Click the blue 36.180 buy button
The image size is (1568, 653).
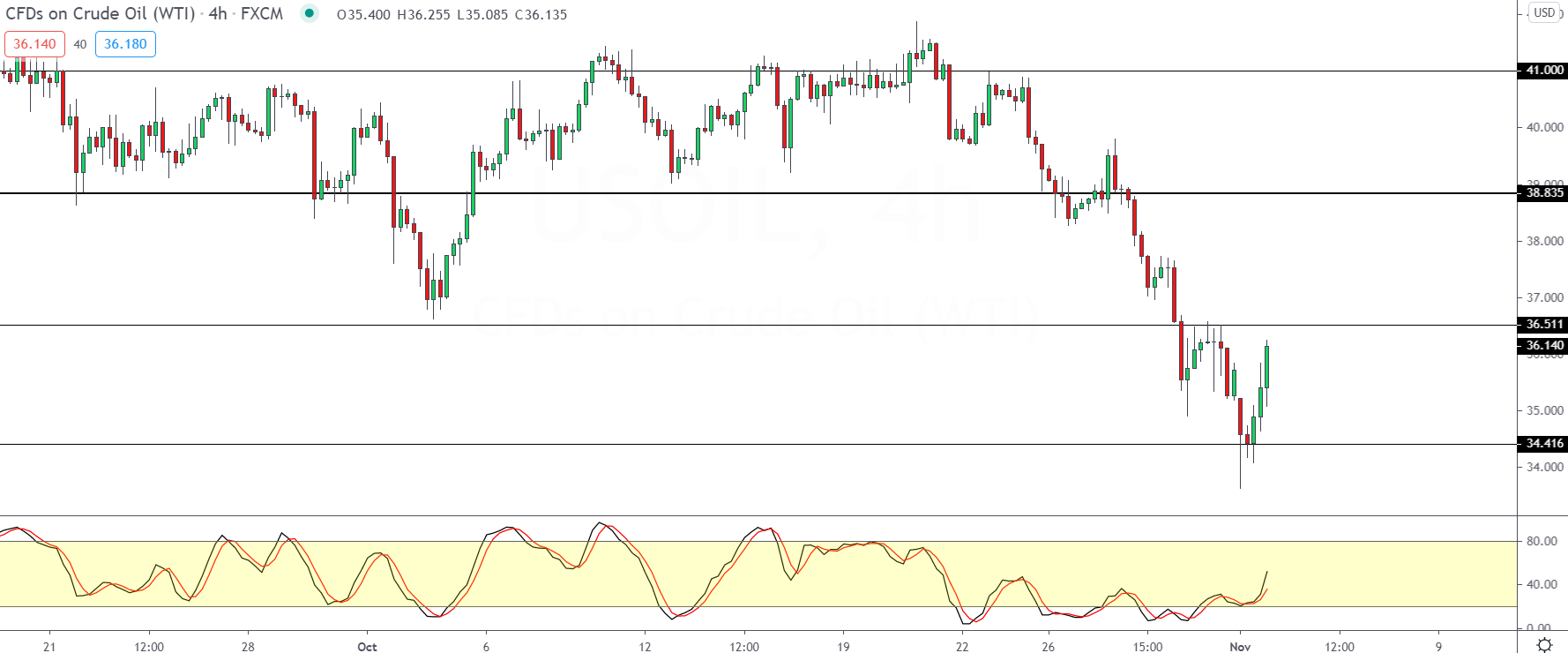click(125, 44)
